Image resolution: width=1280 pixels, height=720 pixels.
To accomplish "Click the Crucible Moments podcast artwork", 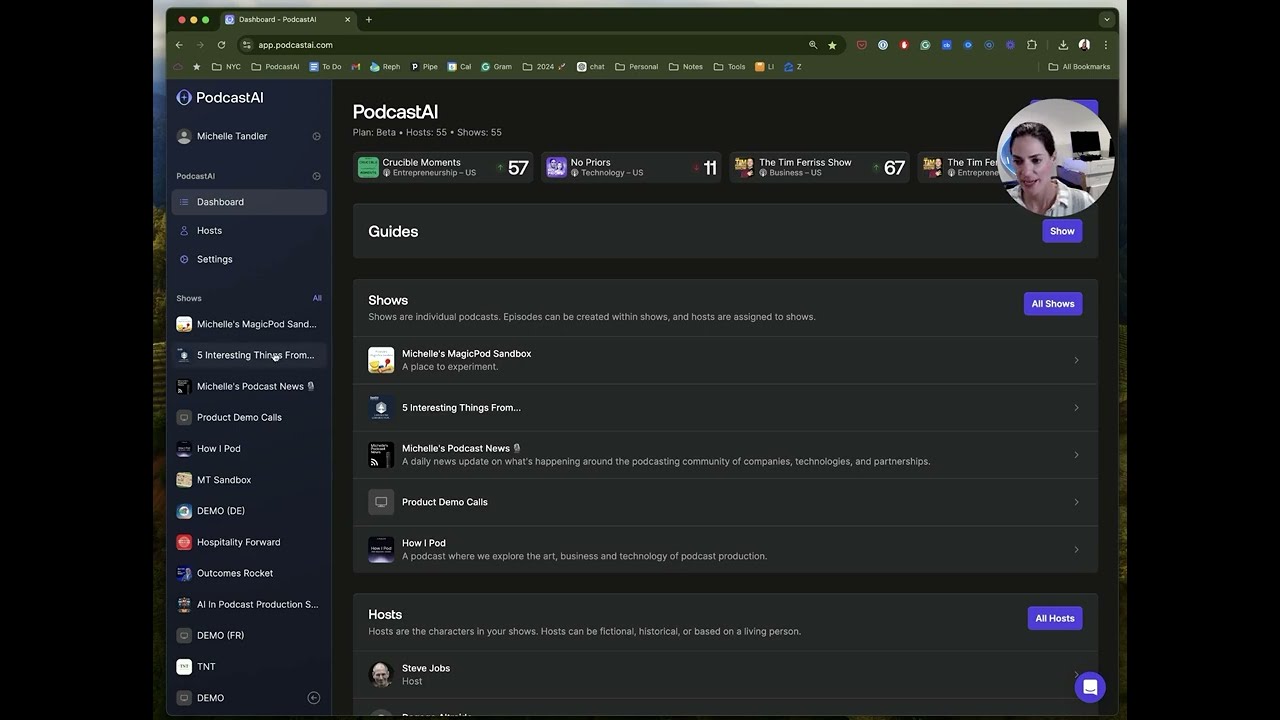I will point(367,167).
